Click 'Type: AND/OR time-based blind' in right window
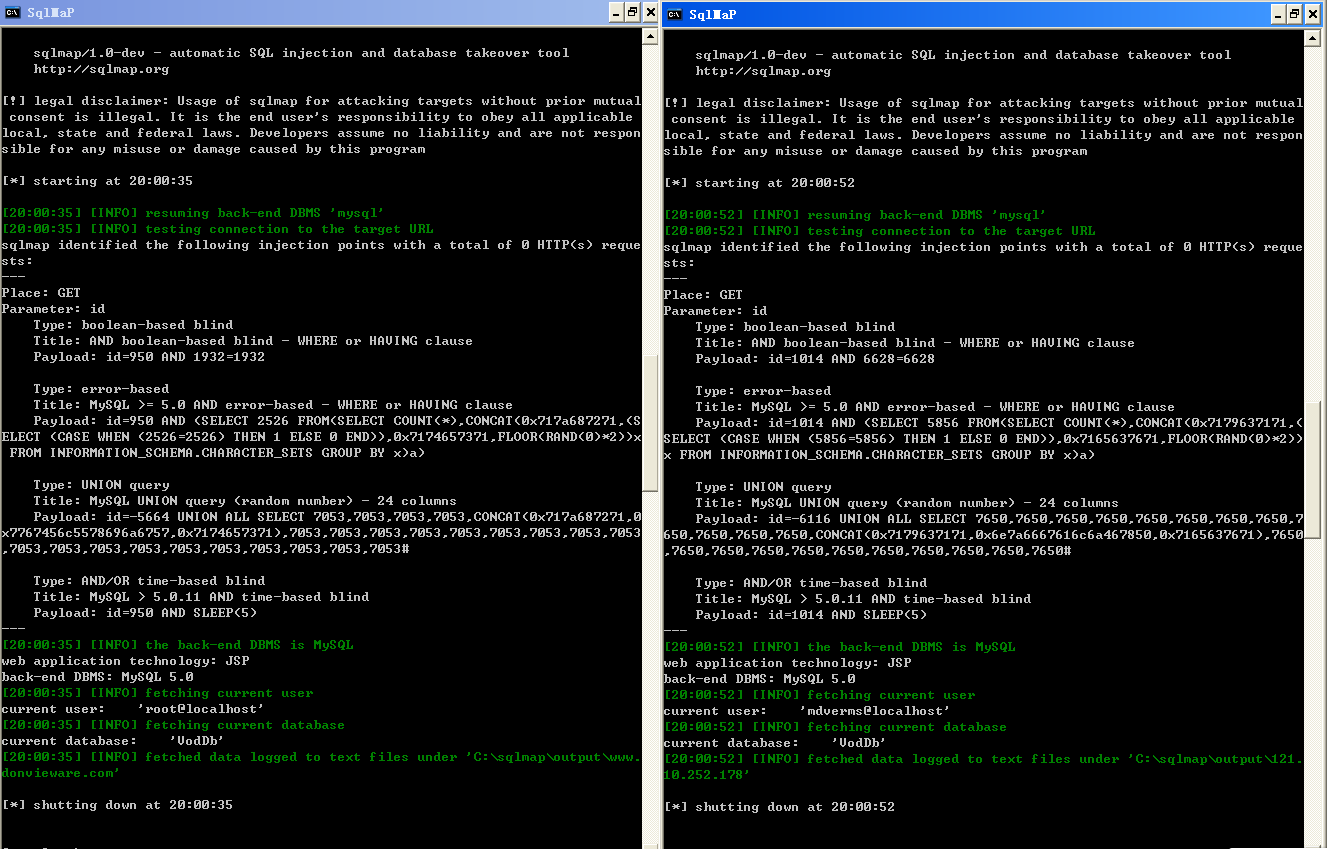1327x849 pixels. point(811,583)
